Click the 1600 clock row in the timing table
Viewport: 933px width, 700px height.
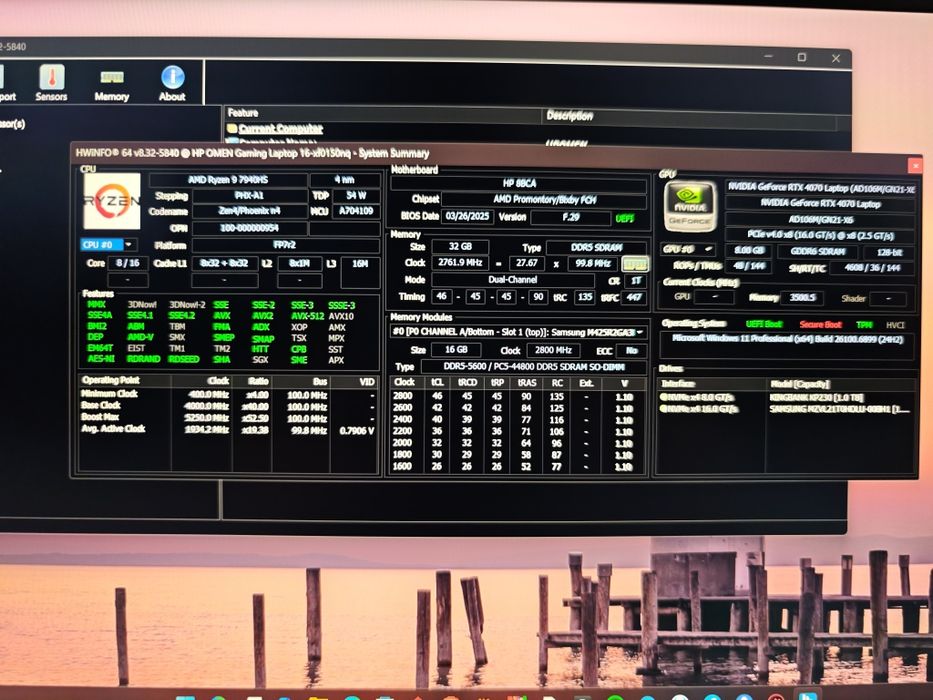click(517, 466)
